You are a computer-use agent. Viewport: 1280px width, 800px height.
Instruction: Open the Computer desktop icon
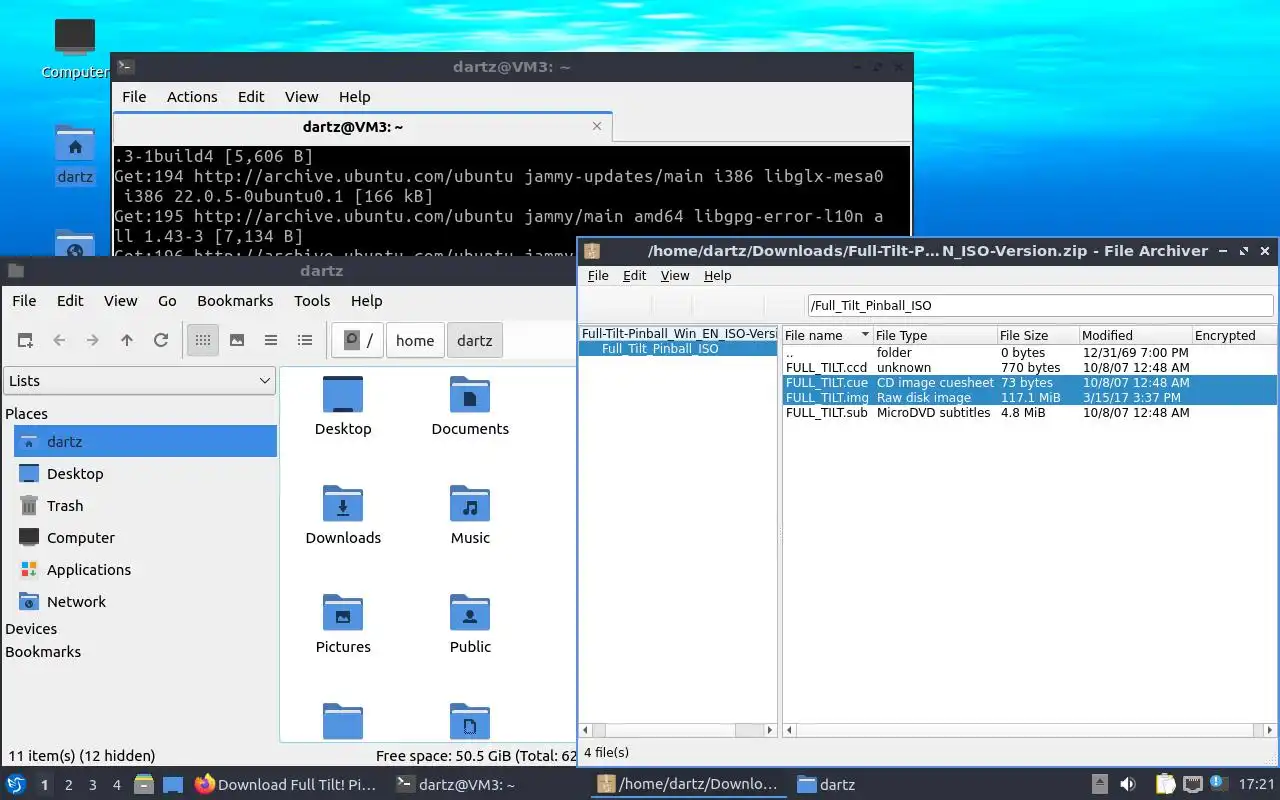(74, 50)
